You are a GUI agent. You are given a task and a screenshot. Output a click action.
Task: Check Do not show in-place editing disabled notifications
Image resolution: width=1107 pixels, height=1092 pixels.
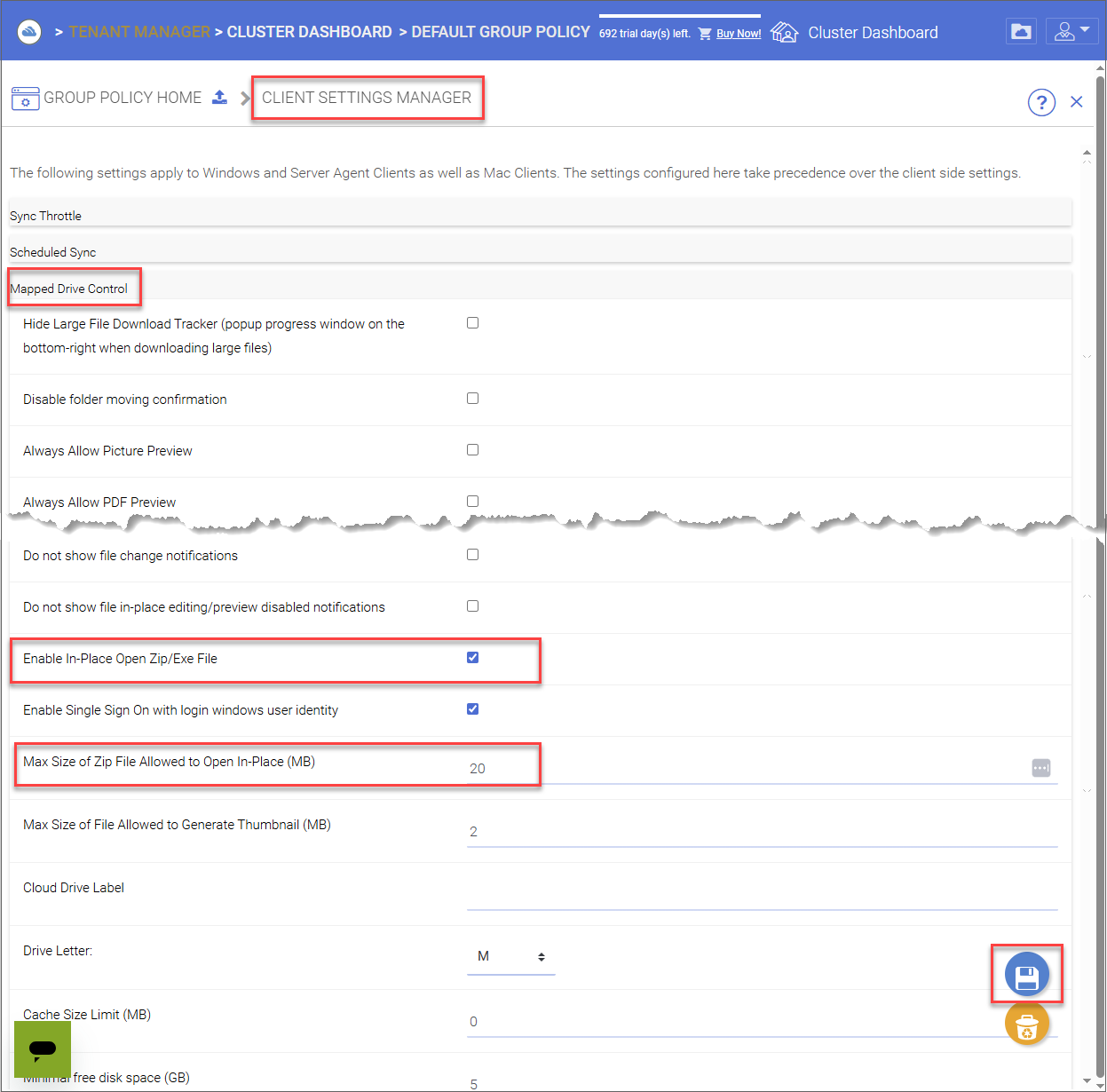click(473, 606)
